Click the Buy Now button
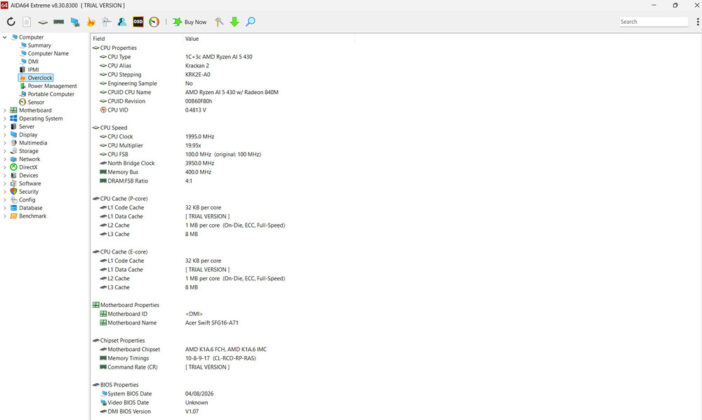Screen dimensions: 702x420 pyautogui.click(x=190, y=21)
